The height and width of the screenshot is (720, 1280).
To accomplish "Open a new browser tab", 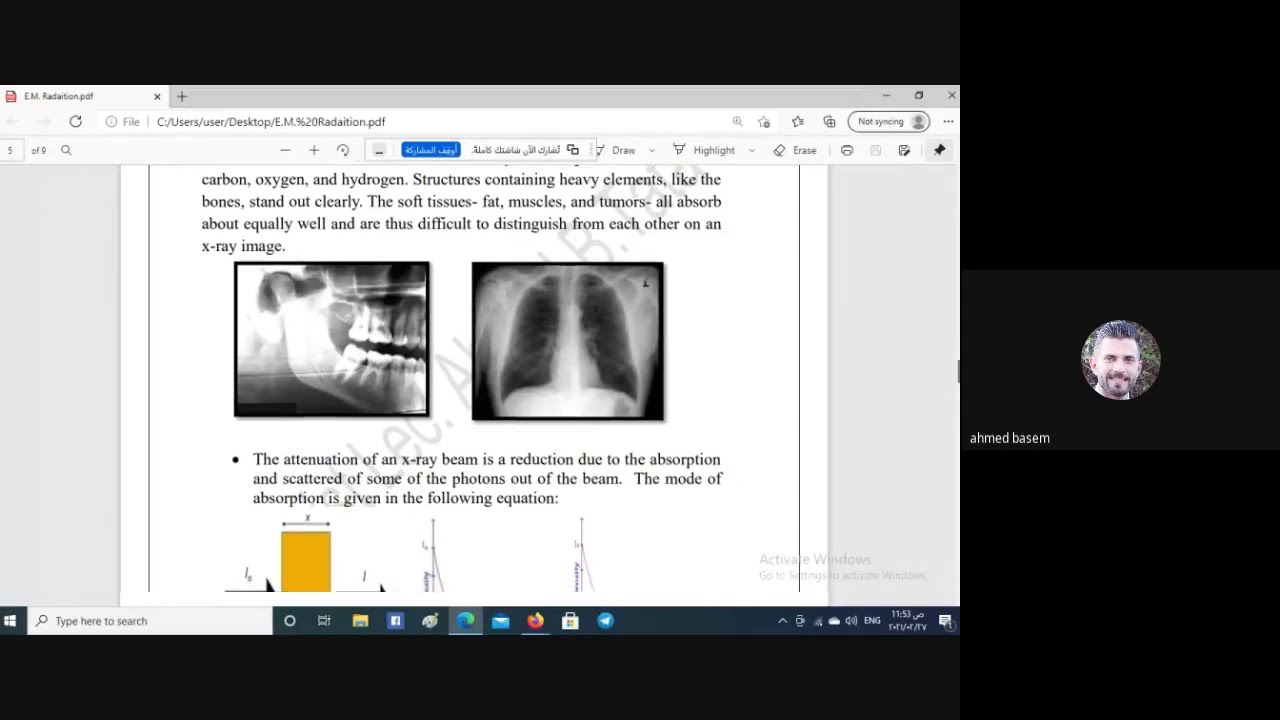I will pos(182,97).
